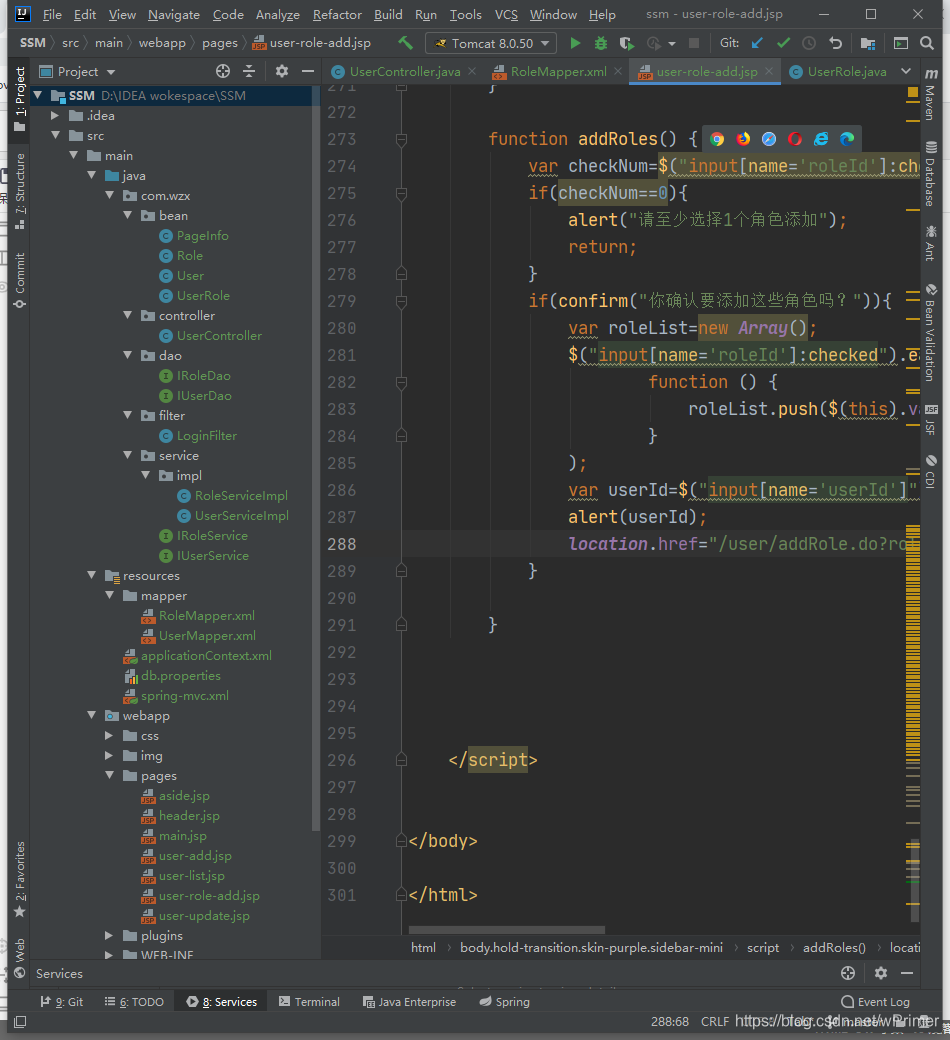
Task: Toggle fold marker at line 273
Action: 401,139
